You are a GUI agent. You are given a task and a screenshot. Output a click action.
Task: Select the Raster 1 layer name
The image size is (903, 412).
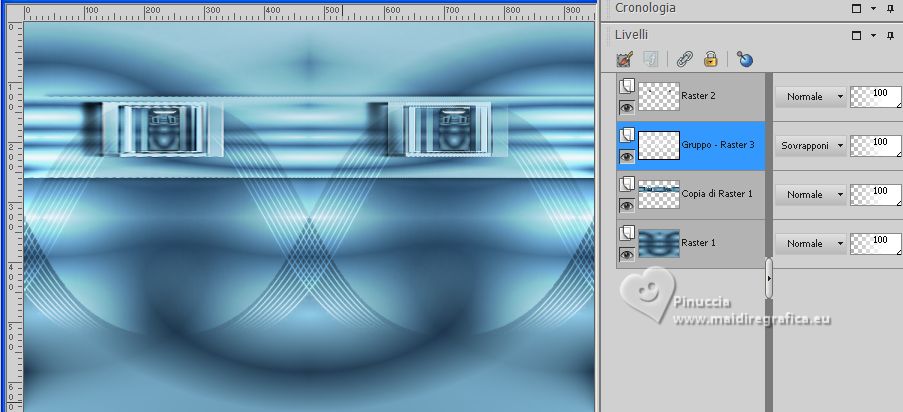pyautogui.click(x=698, y=243)
